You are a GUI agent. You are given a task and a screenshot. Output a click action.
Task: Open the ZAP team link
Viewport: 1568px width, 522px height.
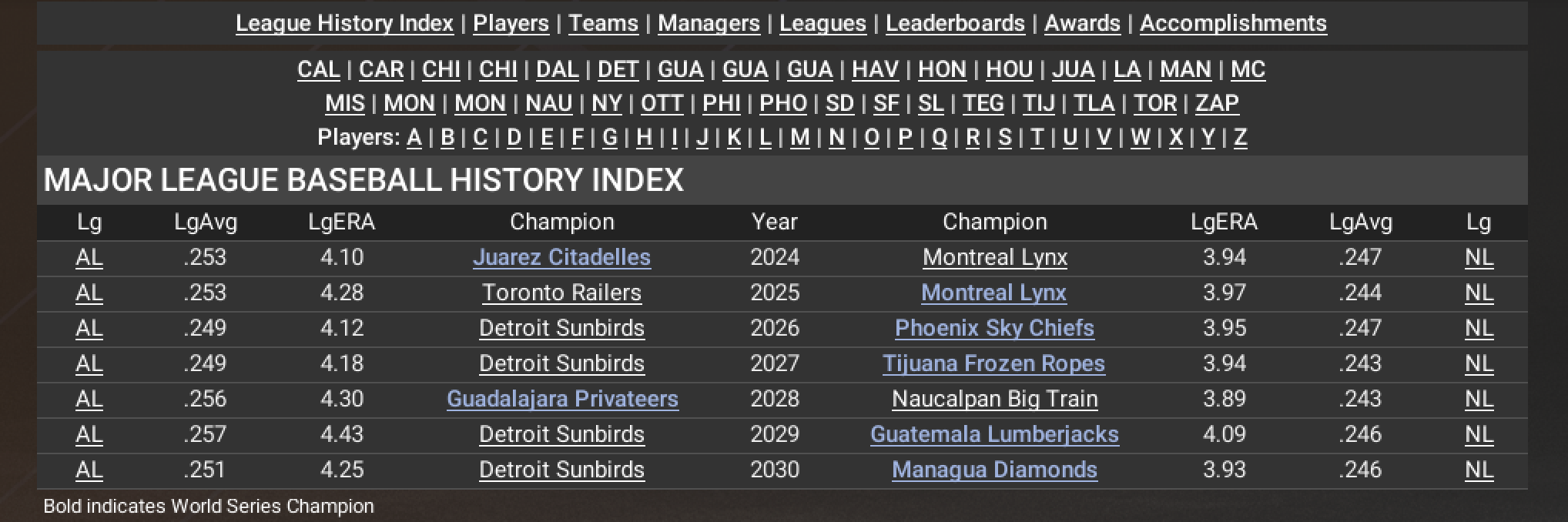(x=1217, y=103)
